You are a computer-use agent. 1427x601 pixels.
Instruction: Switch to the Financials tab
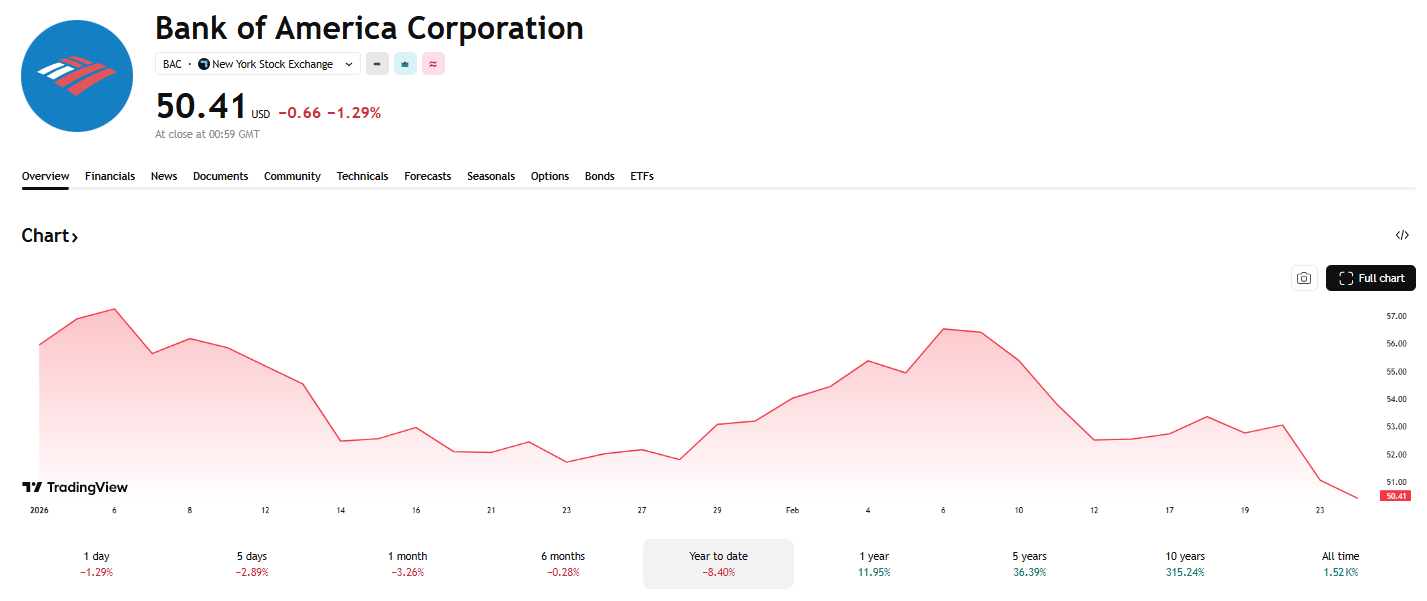110,176
